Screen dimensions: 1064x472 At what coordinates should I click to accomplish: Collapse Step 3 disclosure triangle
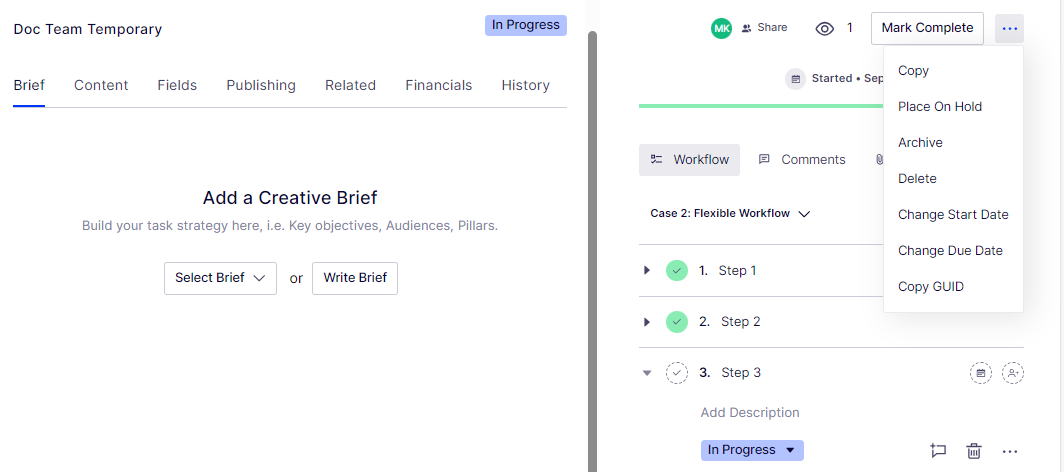(647, 373)
